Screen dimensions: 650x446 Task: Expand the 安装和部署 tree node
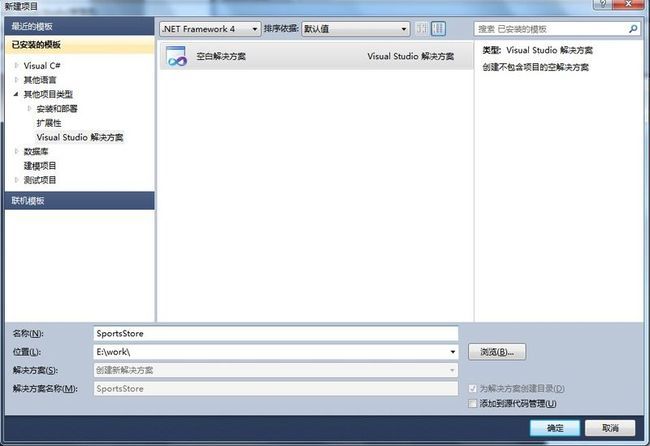click(x=29, y=109)
